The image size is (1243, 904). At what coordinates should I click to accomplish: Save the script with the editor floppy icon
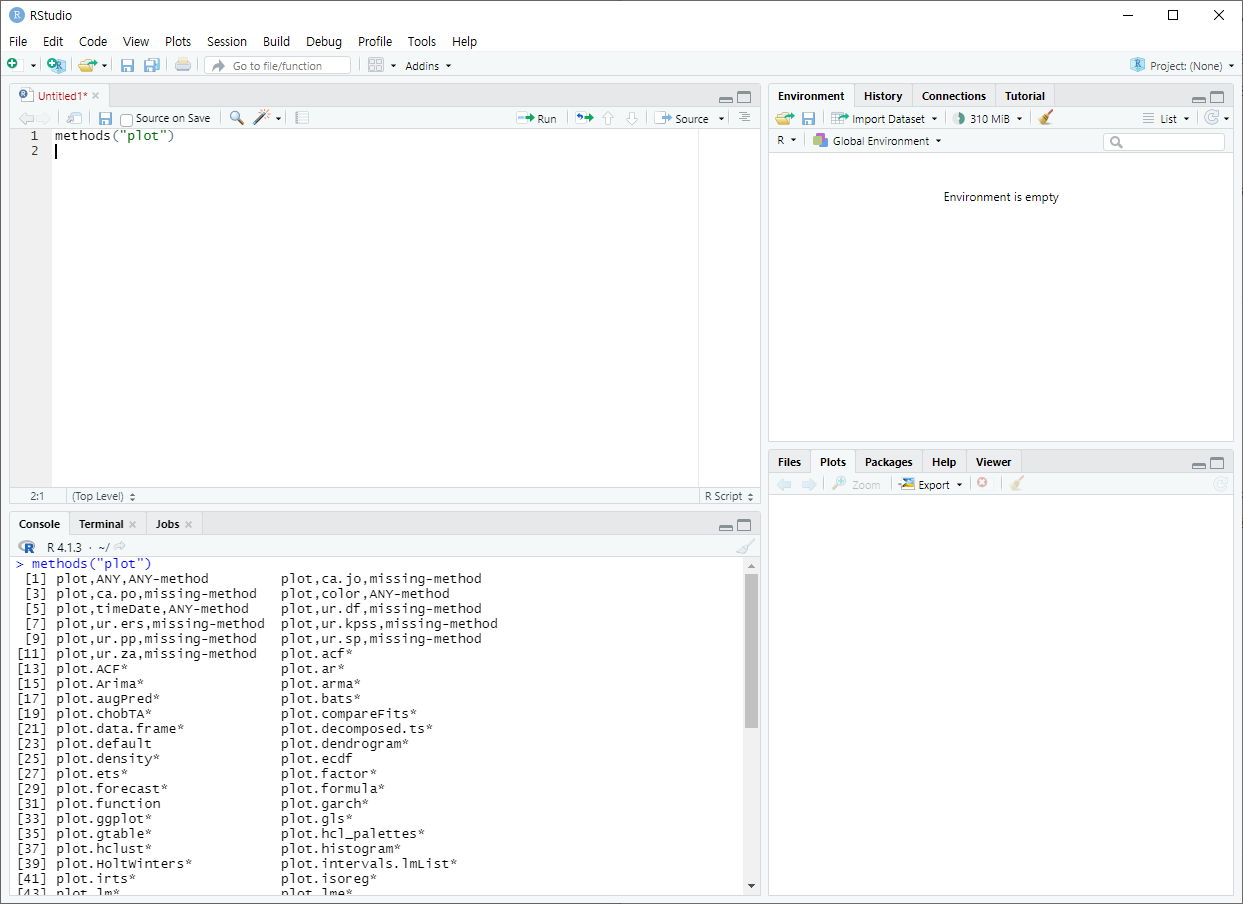[106, 118]
